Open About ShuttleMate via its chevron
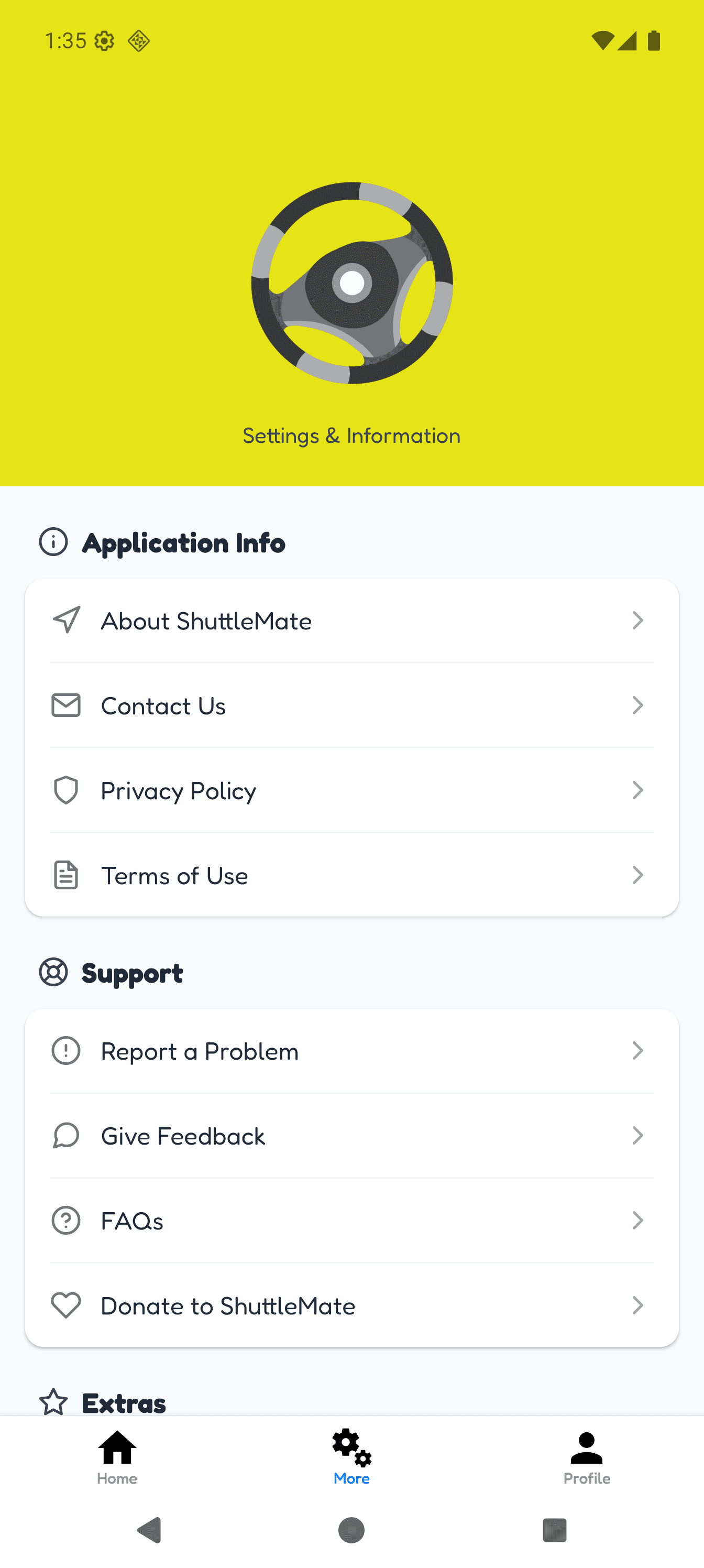704x1568 pixels. (637, 620)
